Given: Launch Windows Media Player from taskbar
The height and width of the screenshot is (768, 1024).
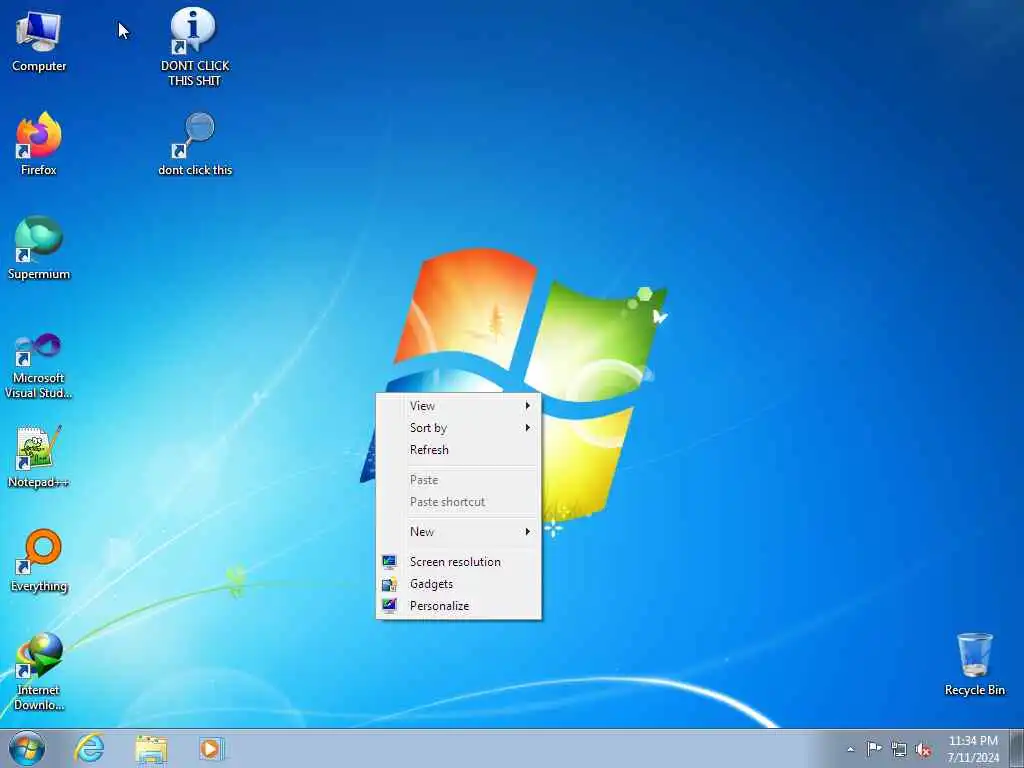Looking at the screenshot, I should (211, 749).
